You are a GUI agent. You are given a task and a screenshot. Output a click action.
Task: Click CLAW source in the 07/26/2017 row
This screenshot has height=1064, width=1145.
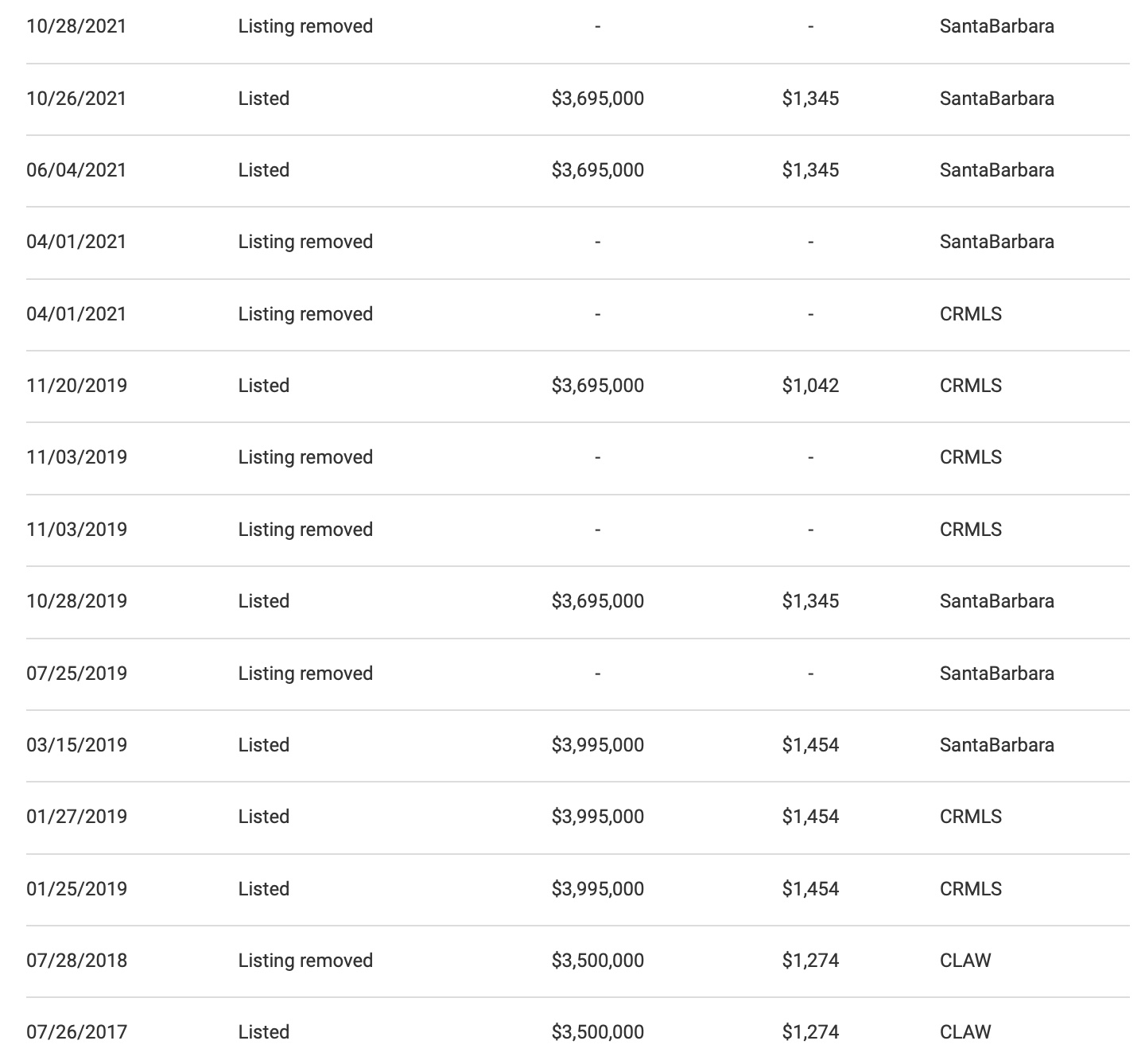[965, 1032]
